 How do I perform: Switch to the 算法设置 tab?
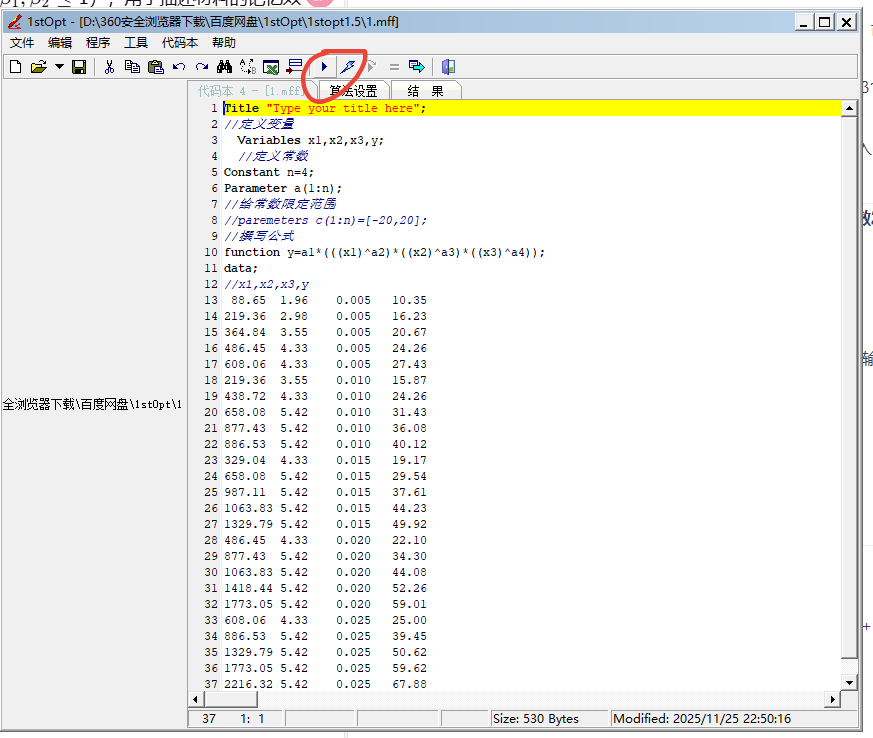354,91
